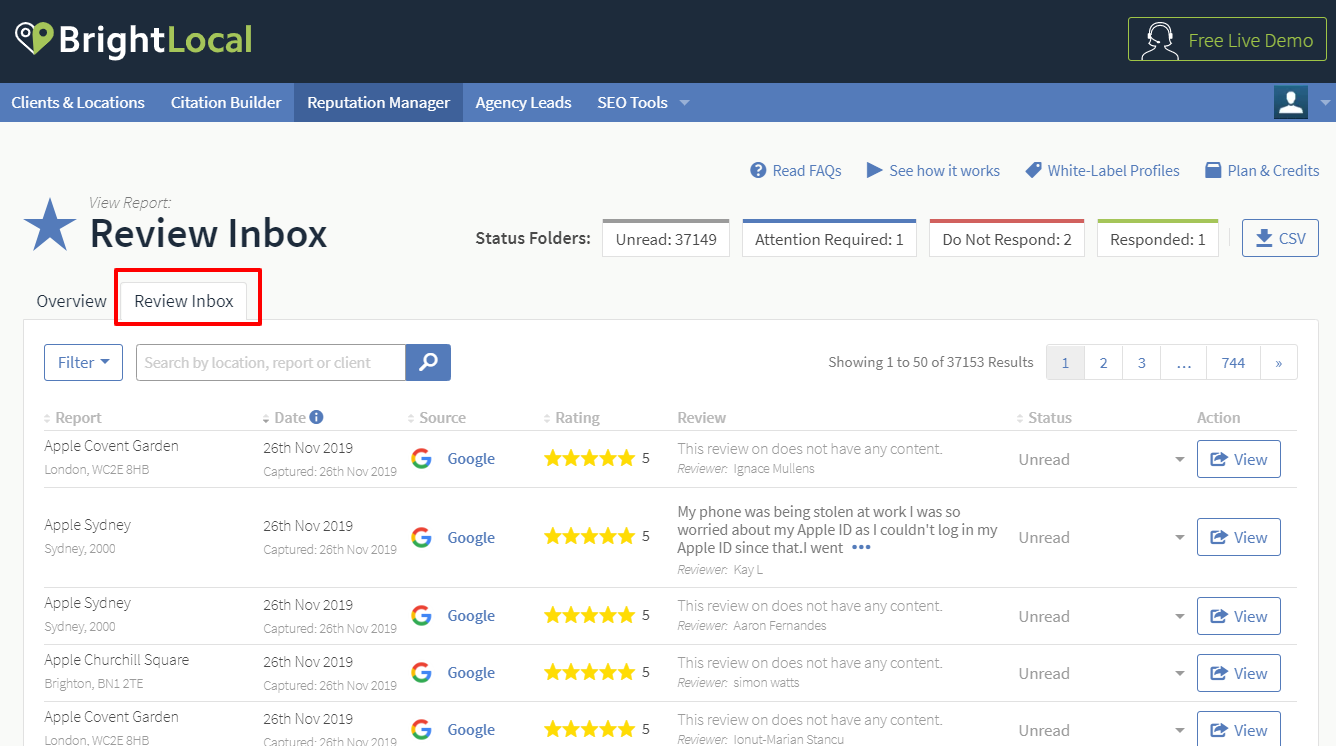Screen dimensions: 1336x746
Task: Switch to the Overview tab
Action: click(x=71, y=301)
